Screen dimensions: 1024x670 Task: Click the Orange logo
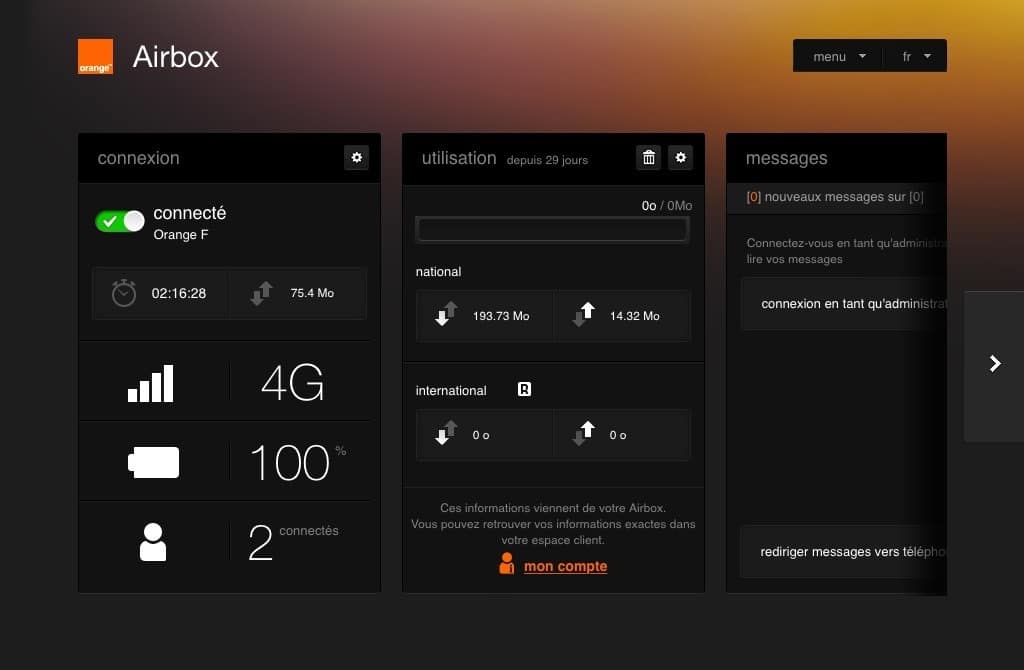(x=95, y=57)
